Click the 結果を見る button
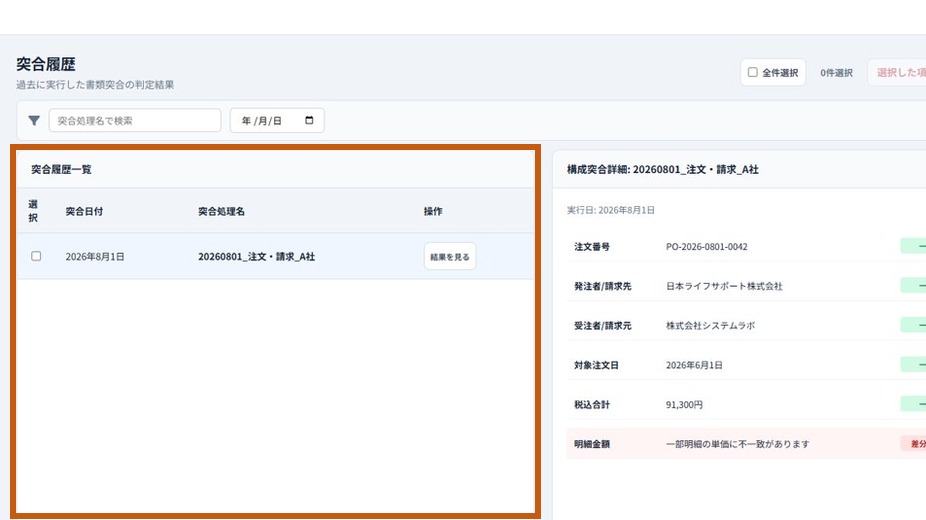The image size is (926, 520). [449, 257]
